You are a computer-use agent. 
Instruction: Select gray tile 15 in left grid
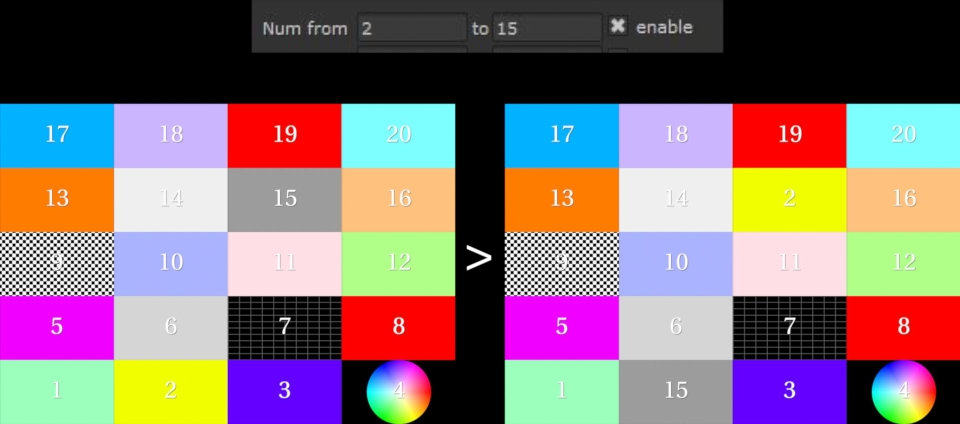tap(285, 199)
